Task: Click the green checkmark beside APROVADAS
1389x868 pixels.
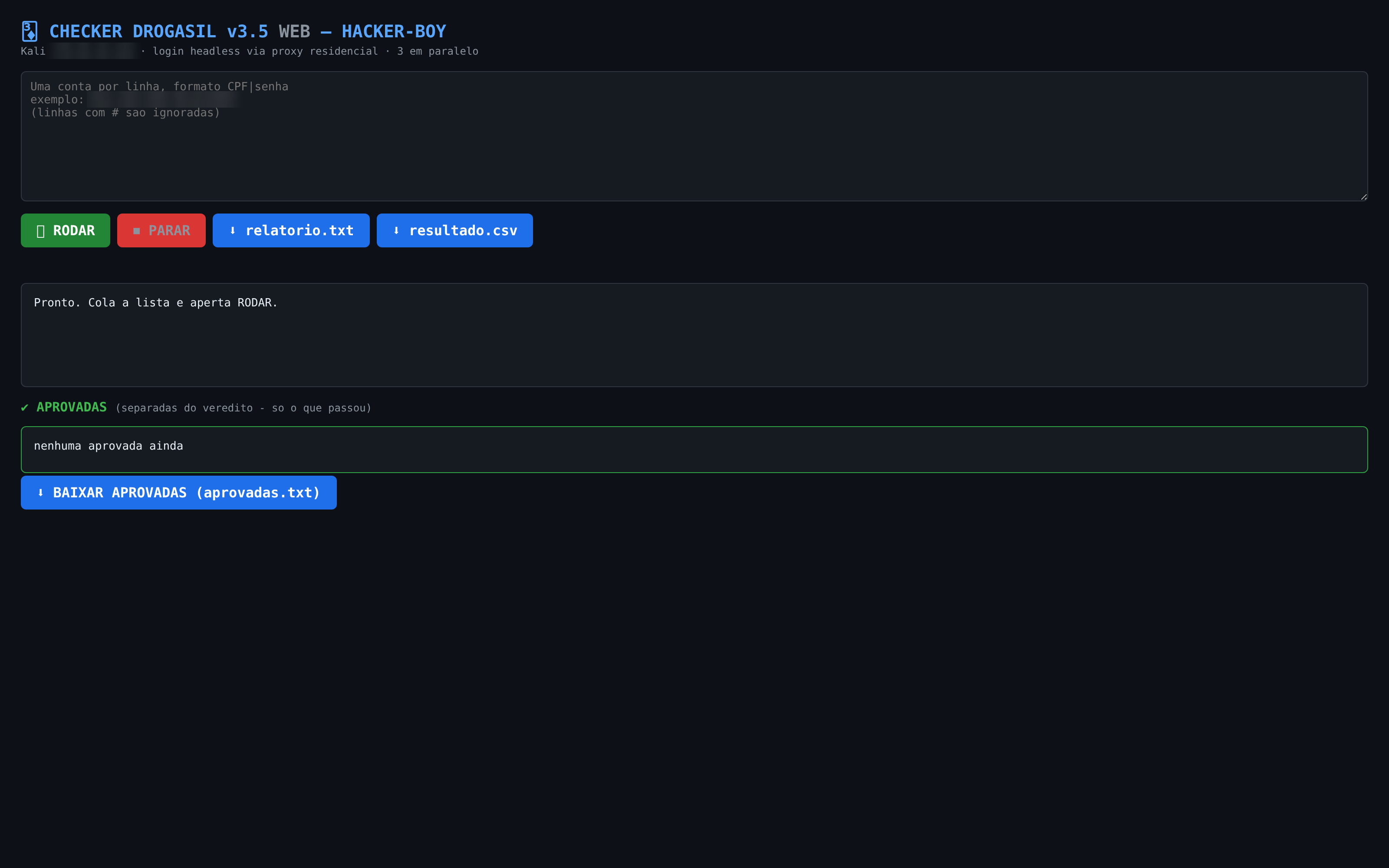Action: click(25, 408)
